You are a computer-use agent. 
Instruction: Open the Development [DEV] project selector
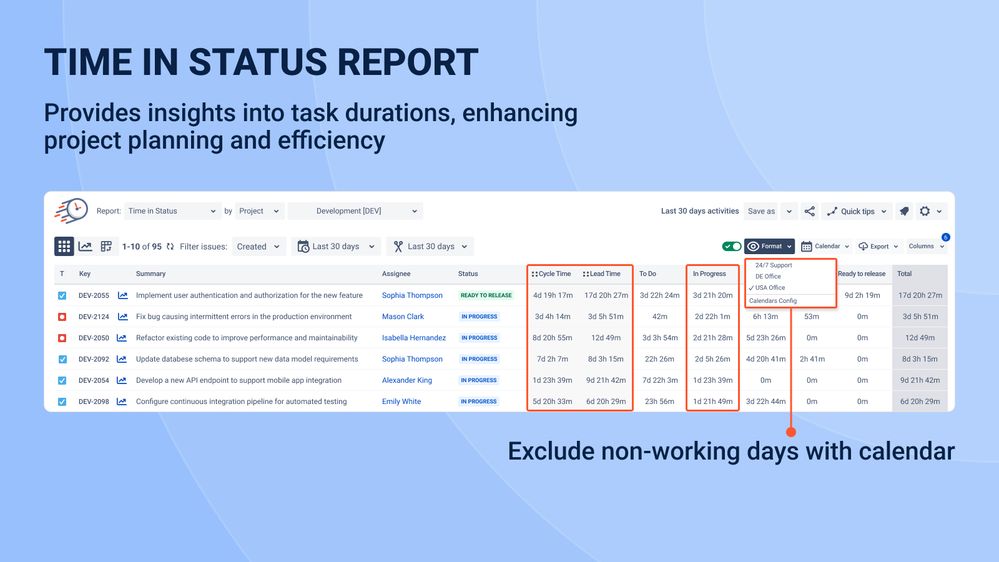pos(356,211)
